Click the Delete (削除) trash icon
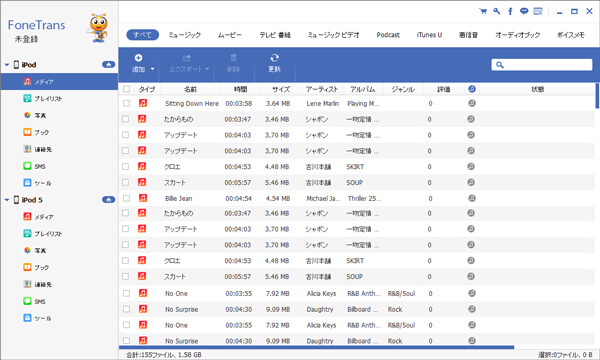The image size is (600, 360). (x=233, y=58)
